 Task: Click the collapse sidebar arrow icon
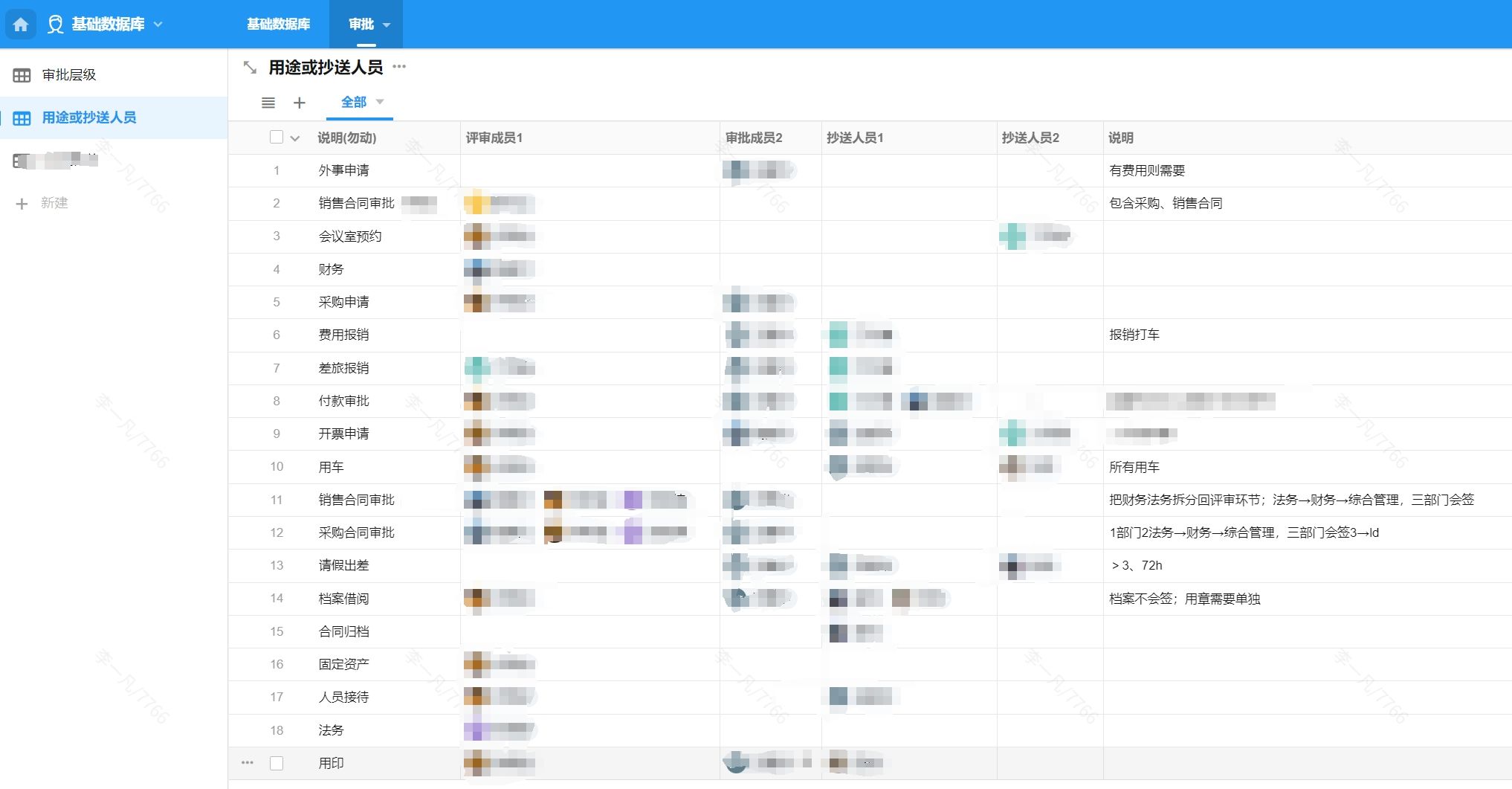tap(250, 68)
